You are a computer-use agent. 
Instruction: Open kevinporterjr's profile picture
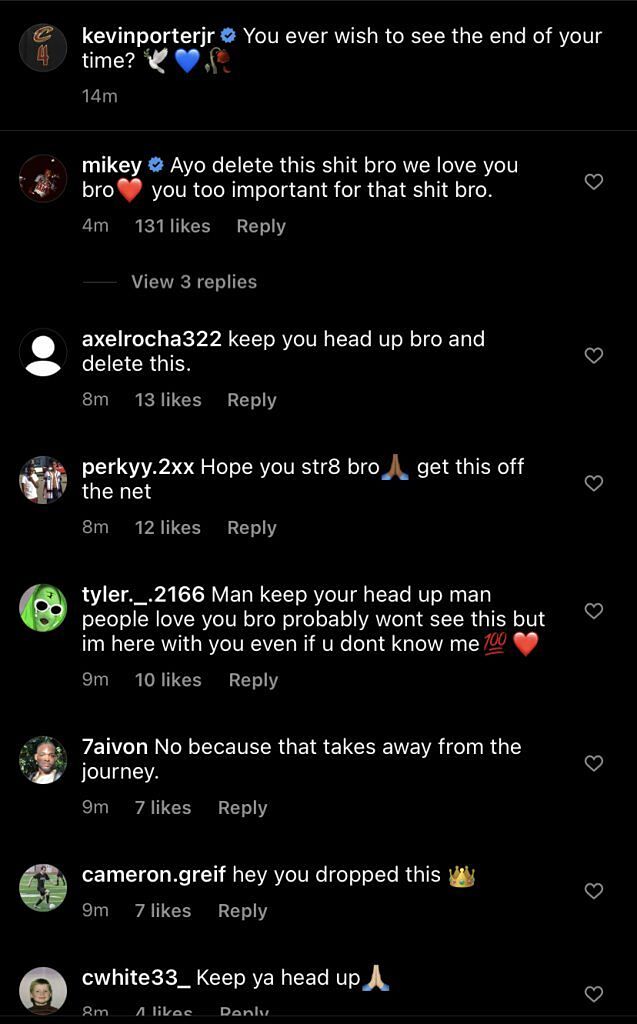(43, 47)
